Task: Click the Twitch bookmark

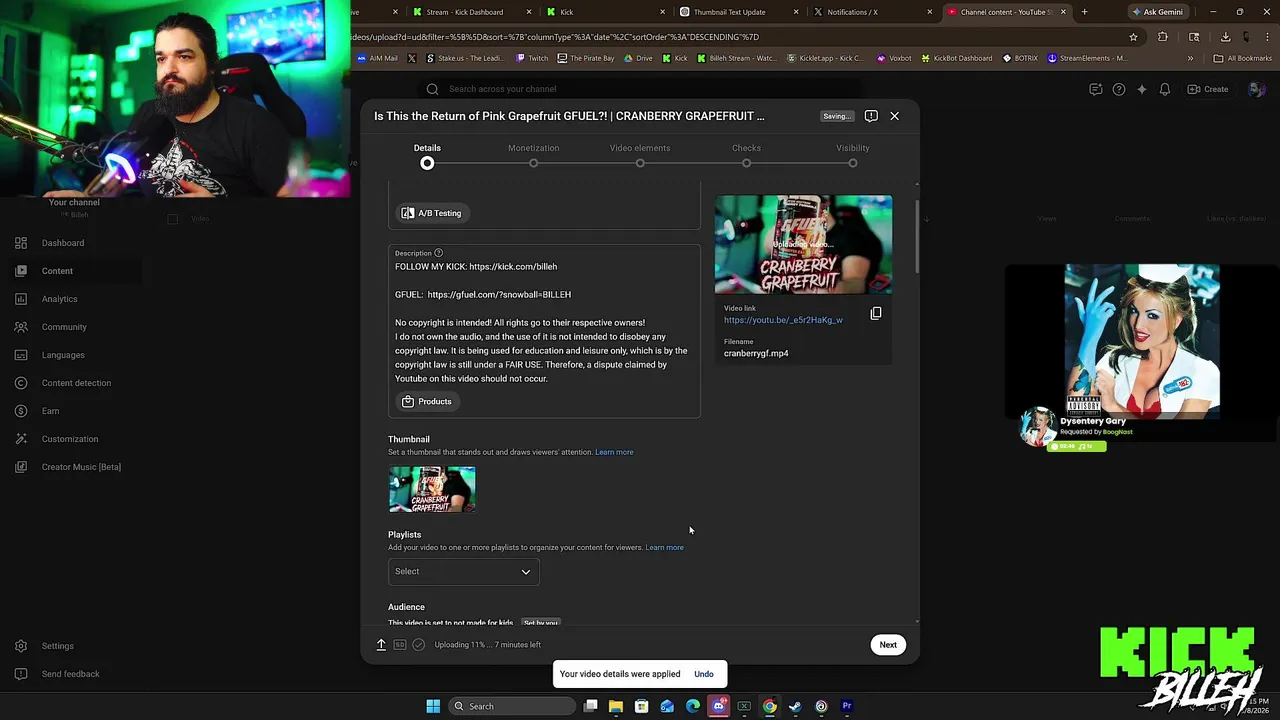Action: [x=532, y=58]
